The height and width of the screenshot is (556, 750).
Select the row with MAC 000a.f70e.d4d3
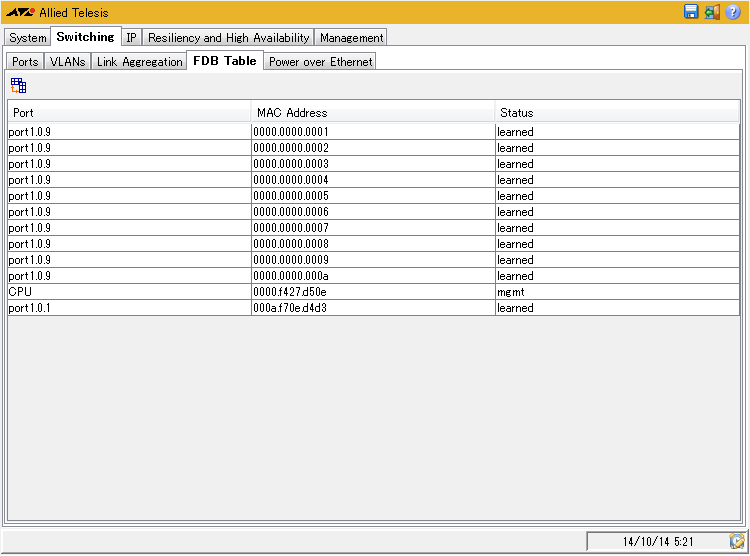pos(372,308)
